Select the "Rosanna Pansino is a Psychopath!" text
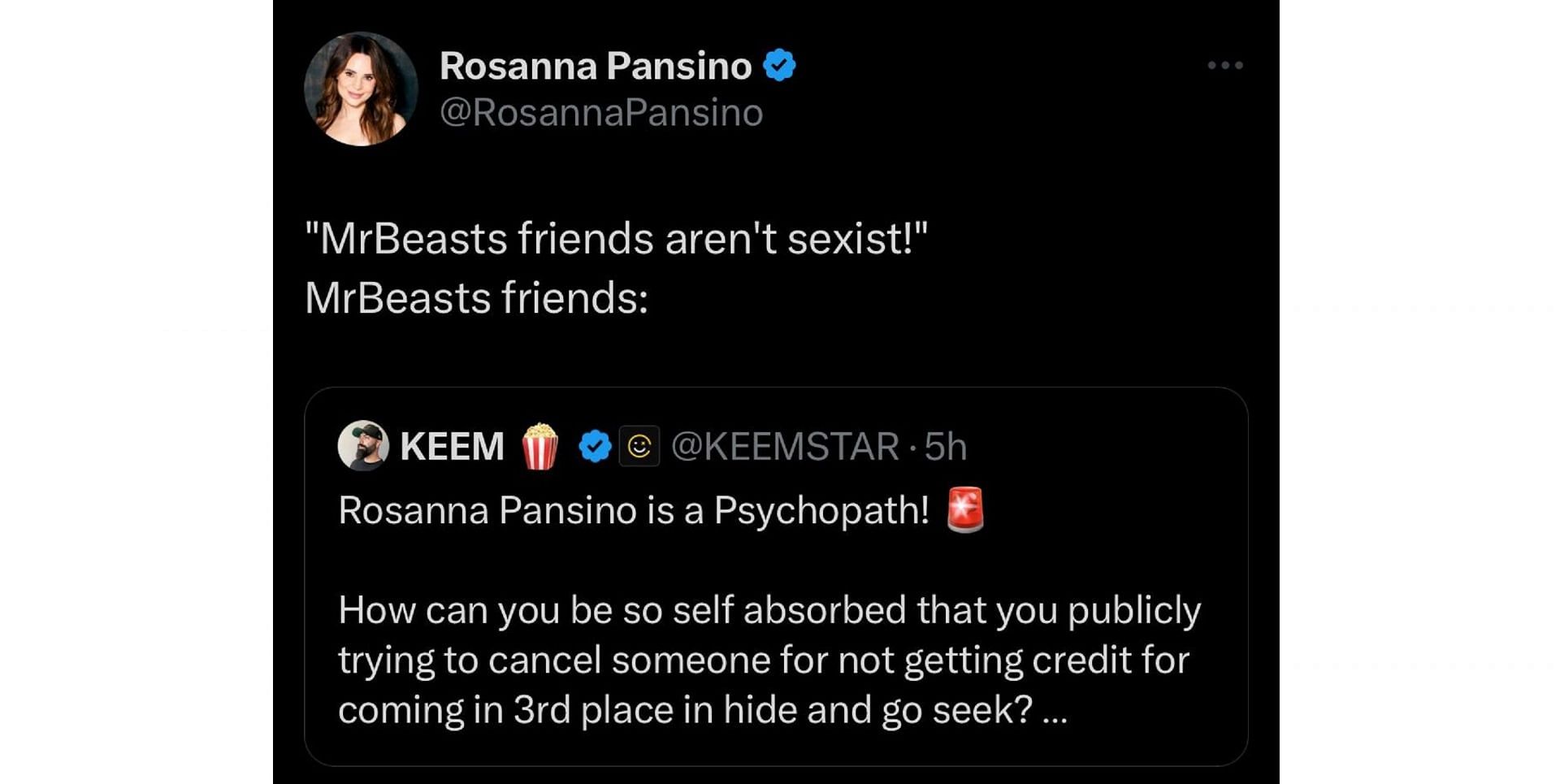 point(633,510)
